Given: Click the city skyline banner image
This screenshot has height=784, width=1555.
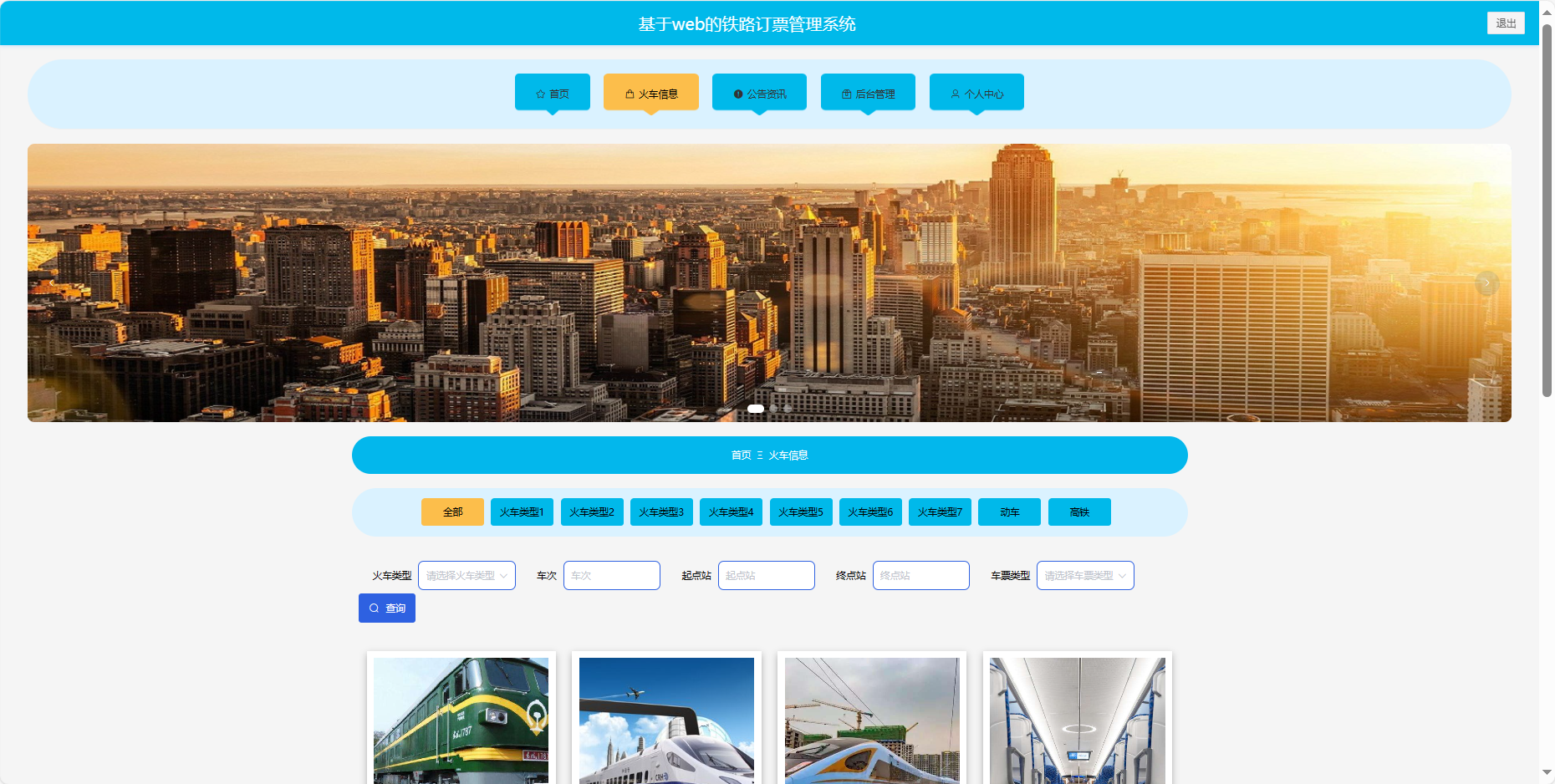Looking at the screenshot, I should click(x=769, y=283).
